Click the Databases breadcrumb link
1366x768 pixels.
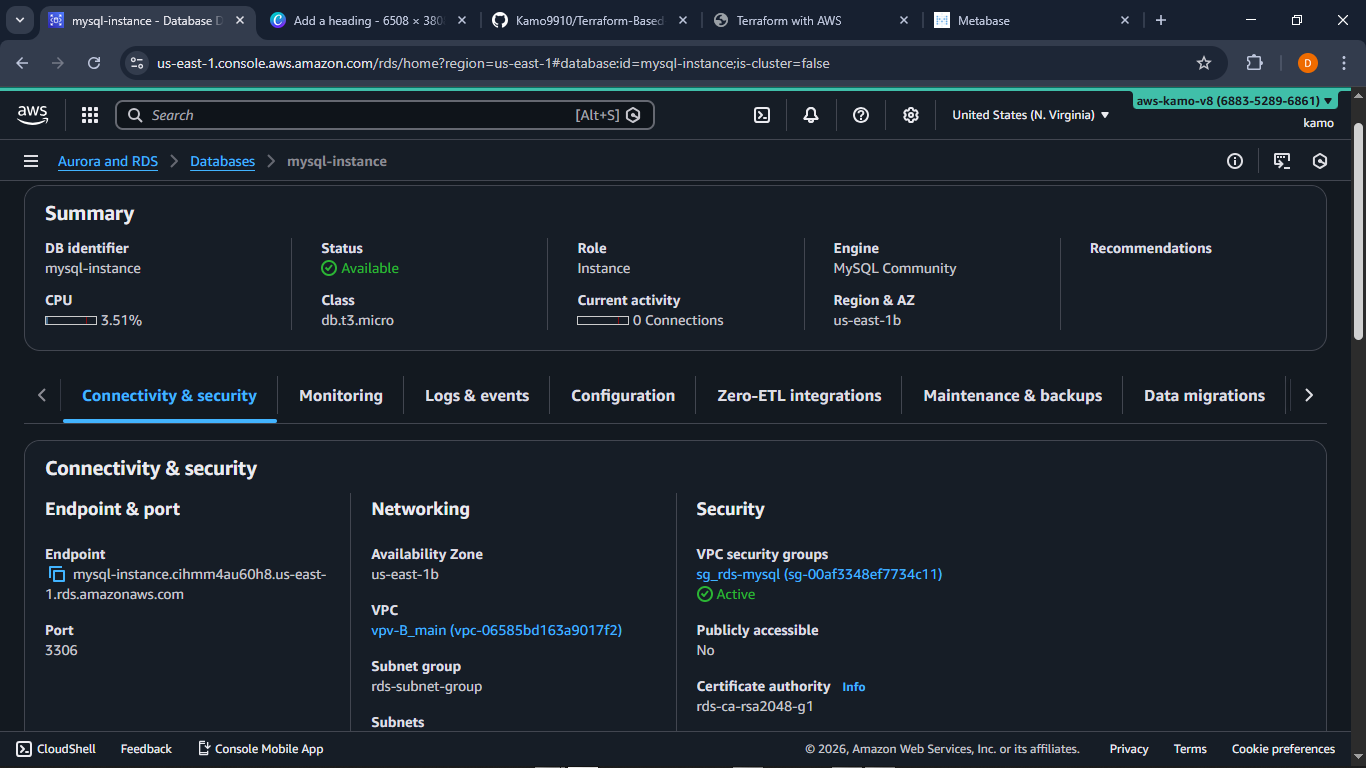[x=222, y=161]
